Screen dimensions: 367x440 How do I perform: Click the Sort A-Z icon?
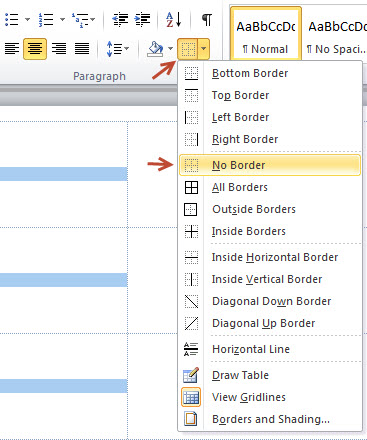click(174, 20)
